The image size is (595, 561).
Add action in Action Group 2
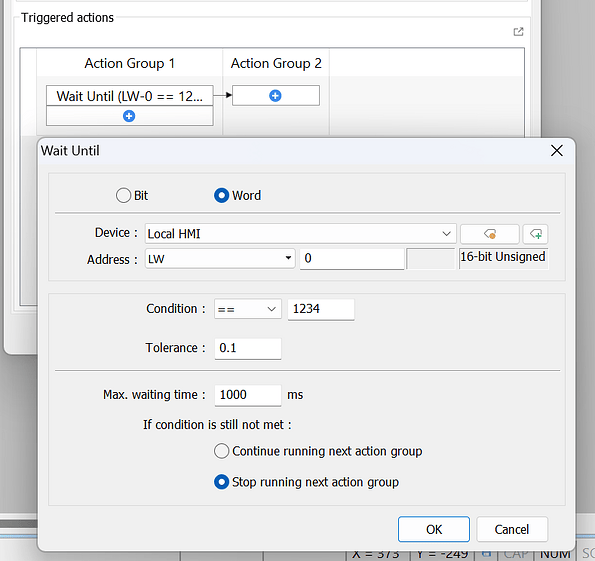click(x=275, y=96)
